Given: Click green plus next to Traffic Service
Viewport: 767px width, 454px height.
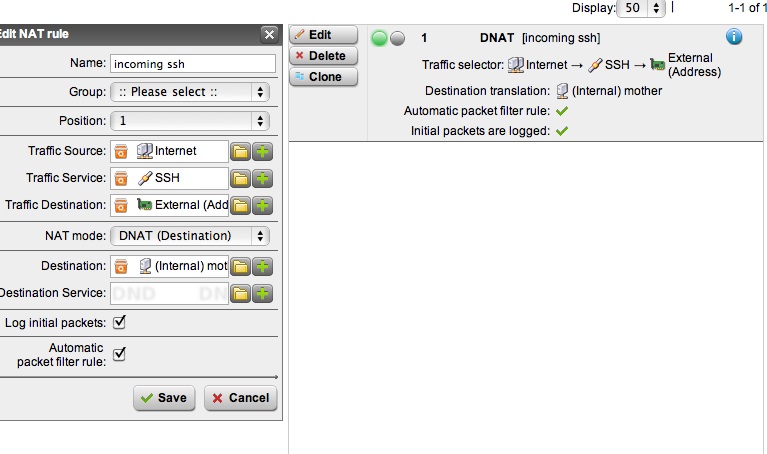Looking at the screenshot, I should click(x=262, y=178).
